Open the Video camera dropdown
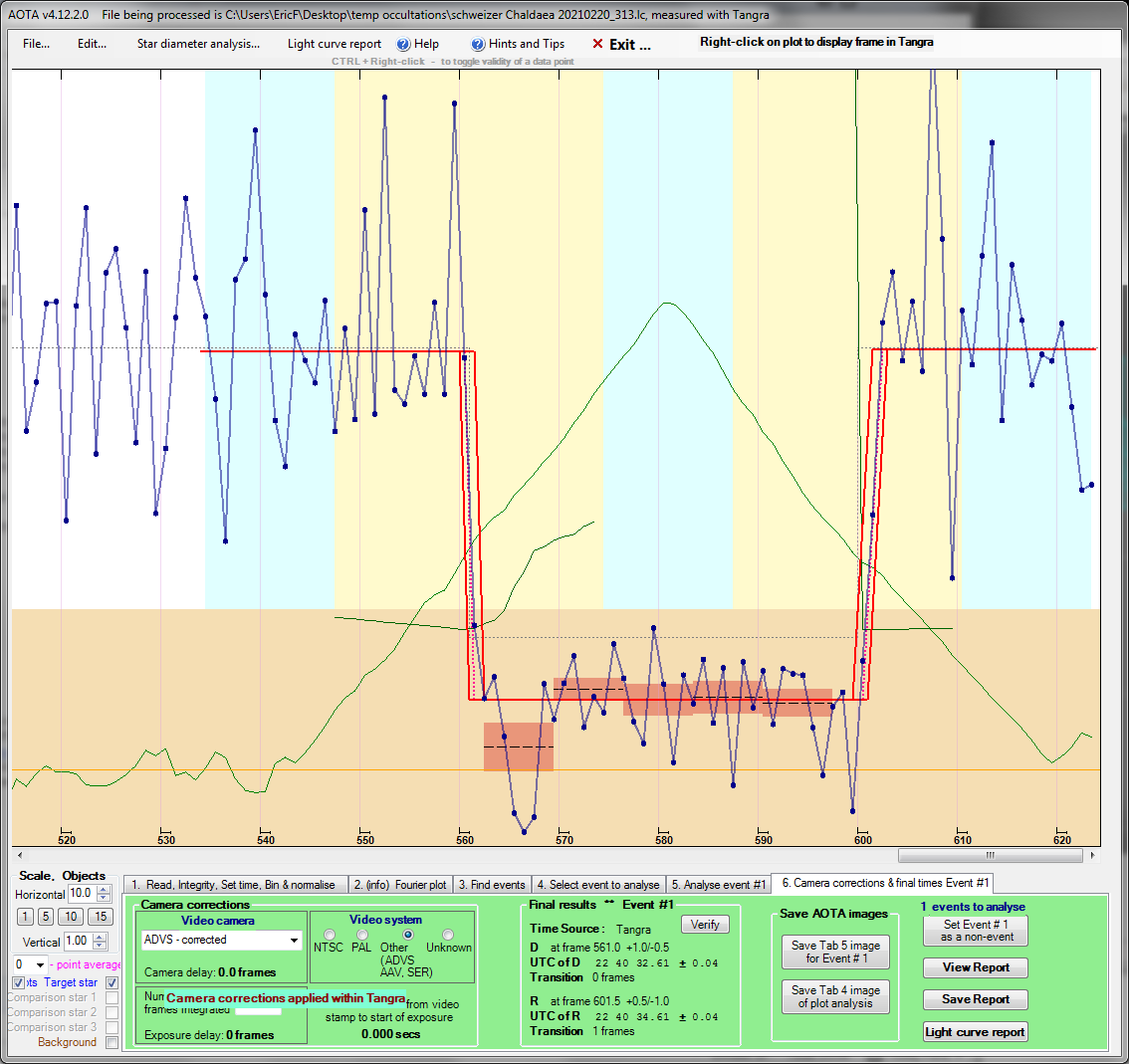Image resolution: width=1129 pixels, height=1064 pixels. [294, 940]
